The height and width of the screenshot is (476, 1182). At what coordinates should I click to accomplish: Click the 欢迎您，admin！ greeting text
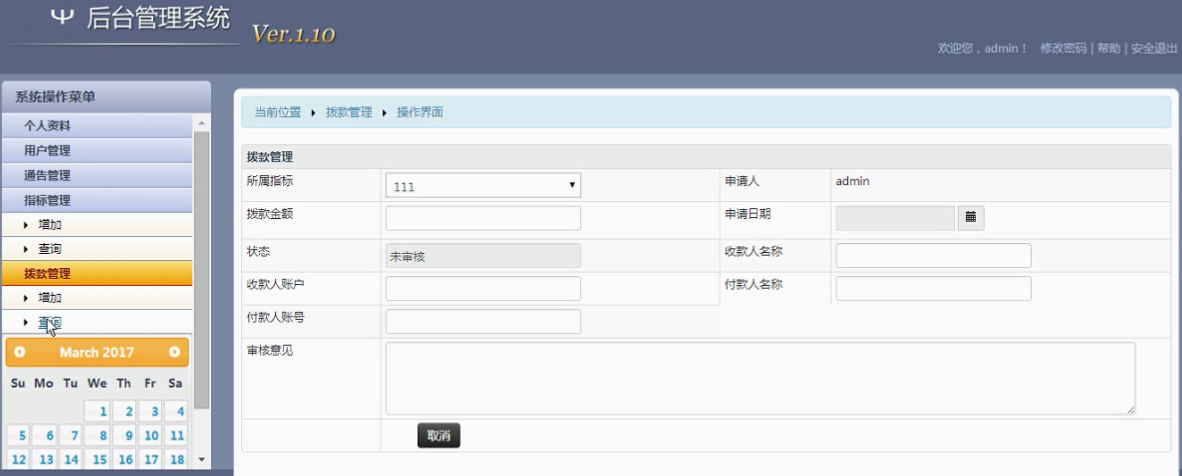pos(982,48)
